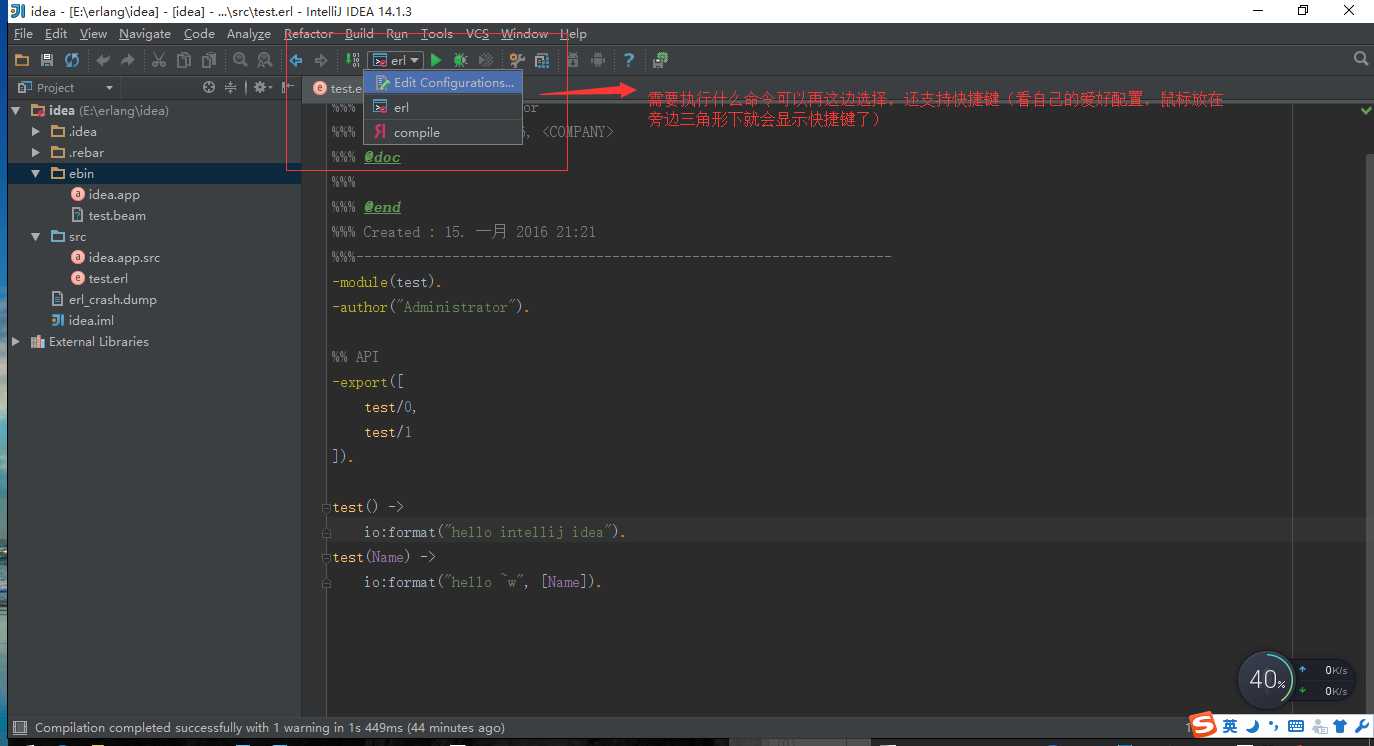The height and width of the screenshot is (746, 1374).
Task: Click the 40% memory monitor widget
Action: coord(1266,680)
